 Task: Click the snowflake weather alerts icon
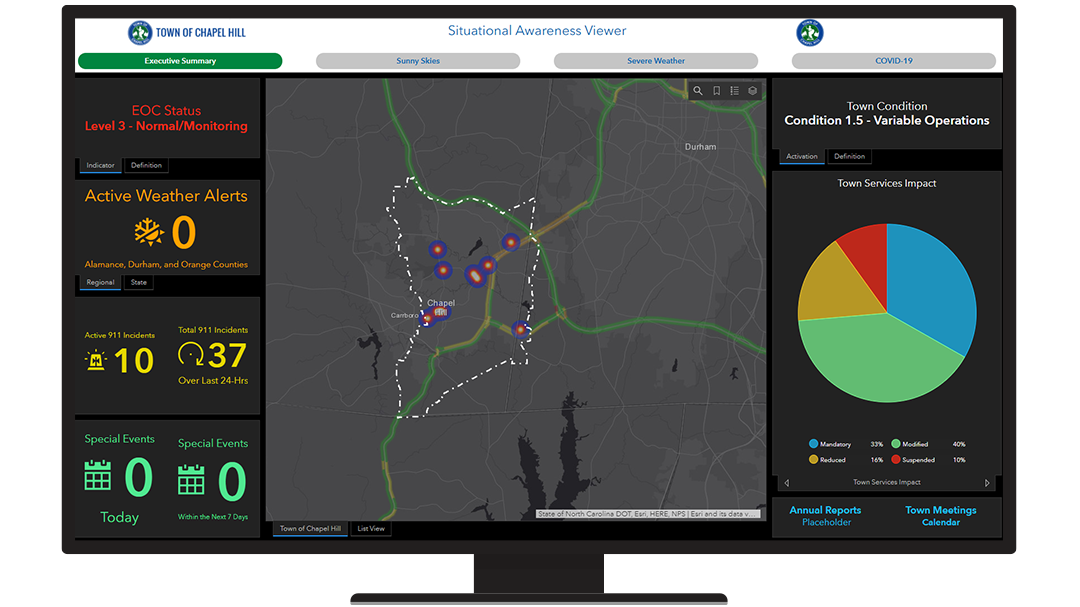coord(147,232)
